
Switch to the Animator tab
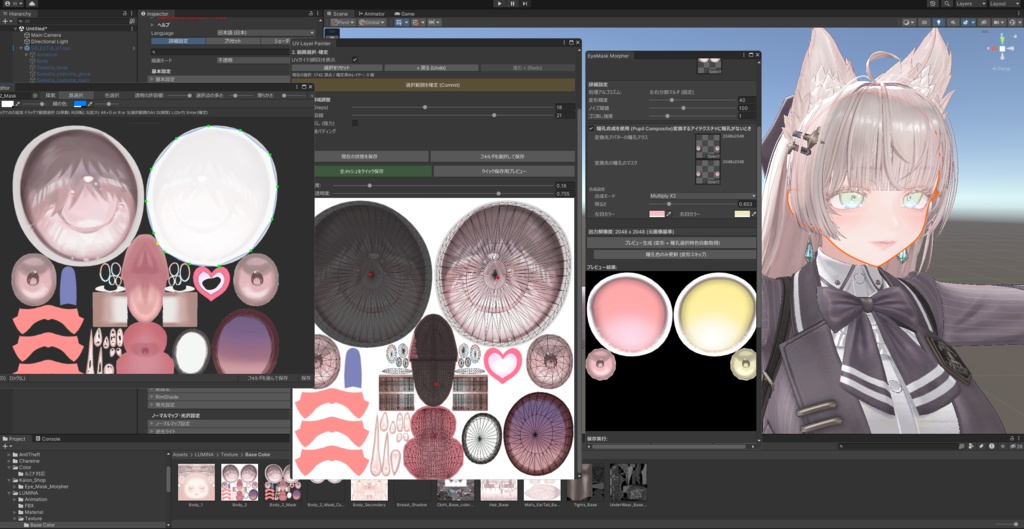[372, 14]
